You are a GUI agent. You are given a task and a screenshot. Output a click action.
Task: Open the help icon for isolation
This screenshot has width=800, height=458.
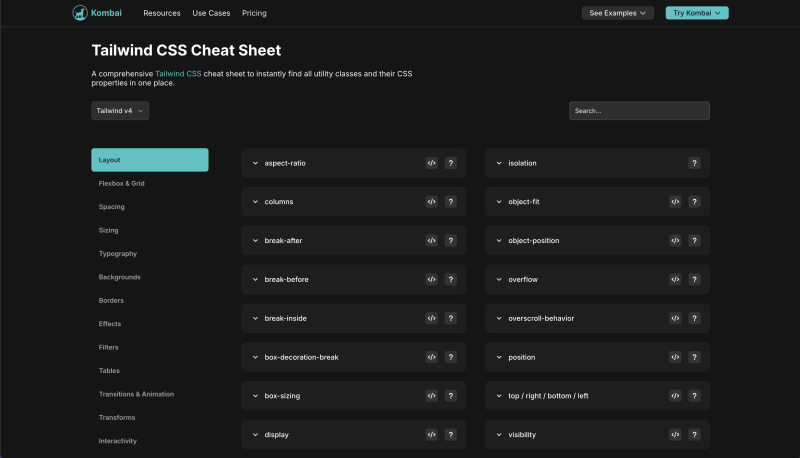point(694,163)
